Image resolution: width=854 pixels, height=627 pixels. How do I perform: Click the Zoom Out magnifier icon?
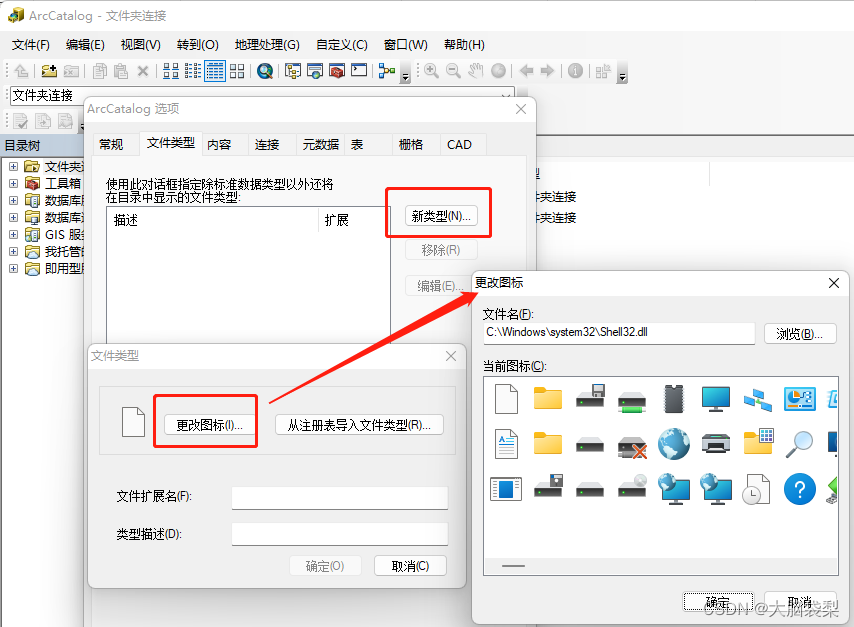(453, 71)
